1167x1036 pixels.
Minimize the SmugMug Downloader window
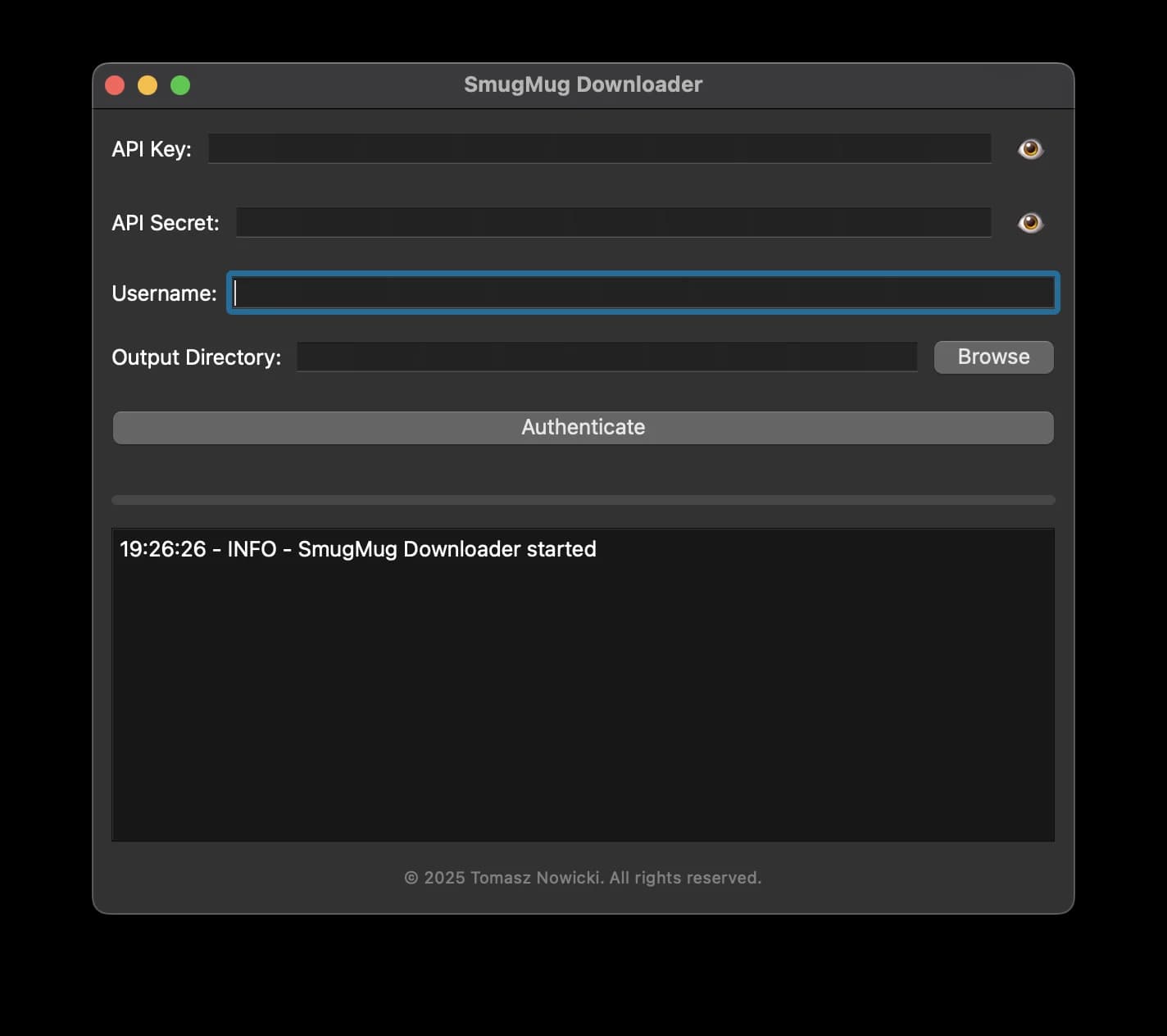[x=148, y=84]
